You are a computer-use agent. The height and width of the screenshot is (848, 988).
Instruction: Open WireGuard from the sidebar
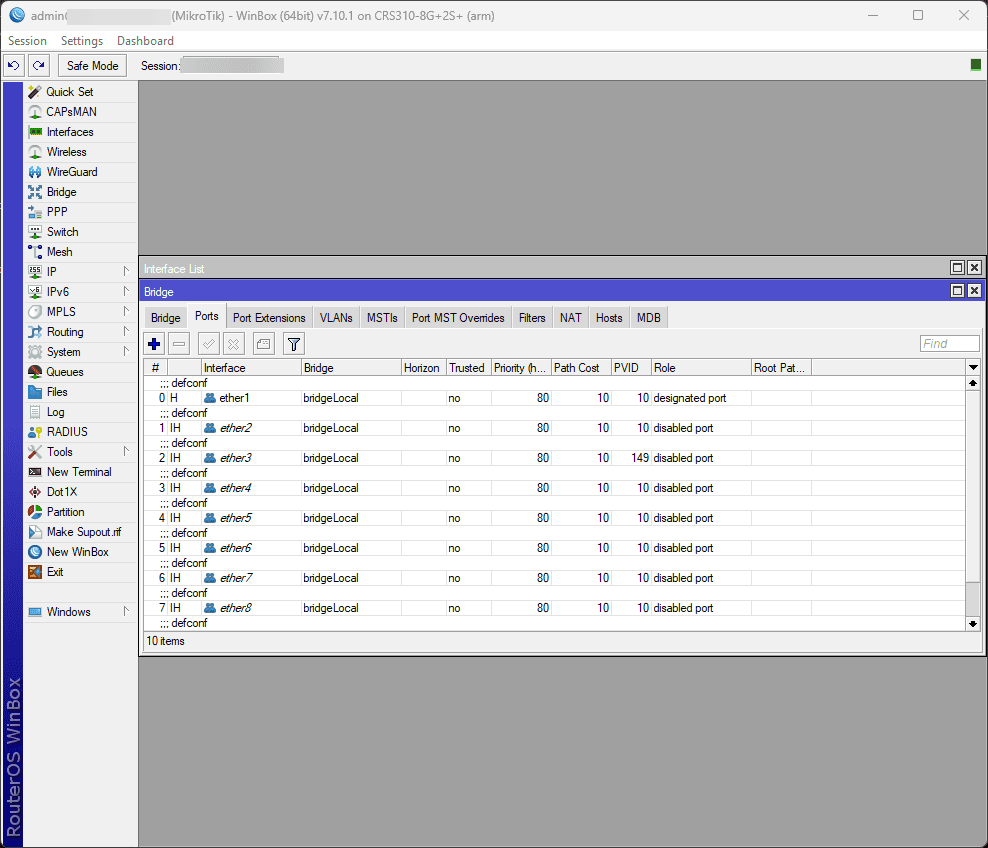pyautogui.click(x=72, y=172)
